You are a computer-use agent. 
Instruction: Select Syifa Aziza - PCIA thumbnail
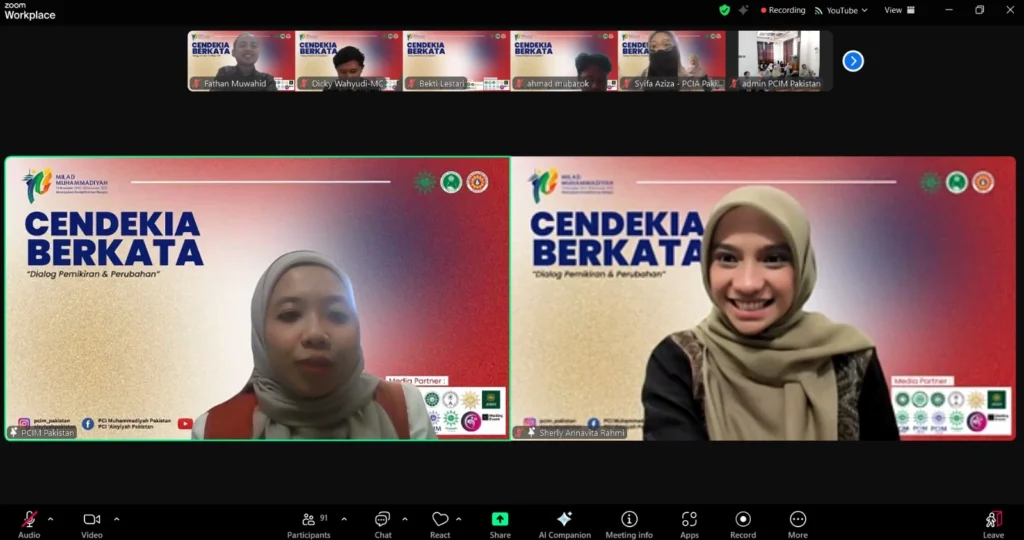672,61
